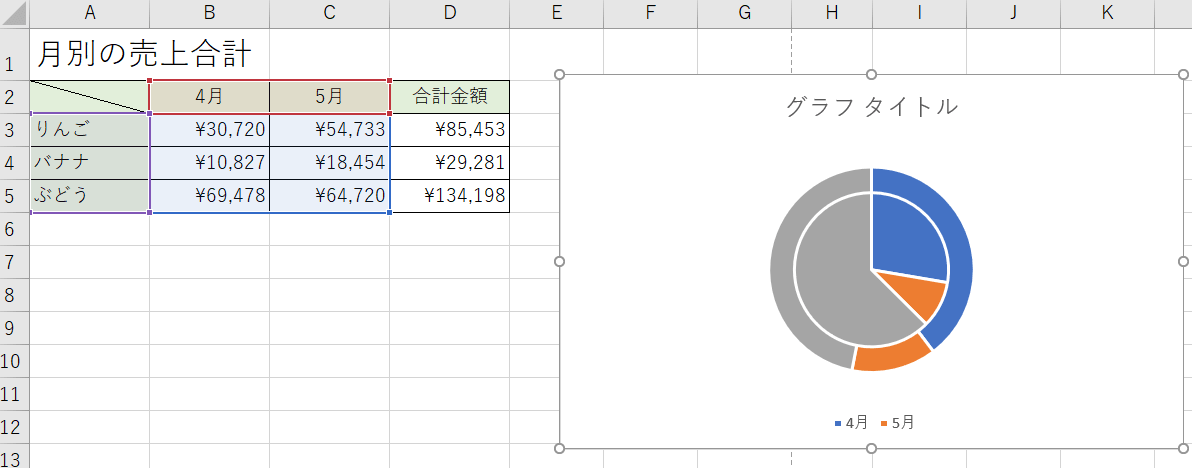The width and height of the screenshot is (1192, 468).
Task: Click the chart's top-center resize handle
Action: [x=872, y=75]
